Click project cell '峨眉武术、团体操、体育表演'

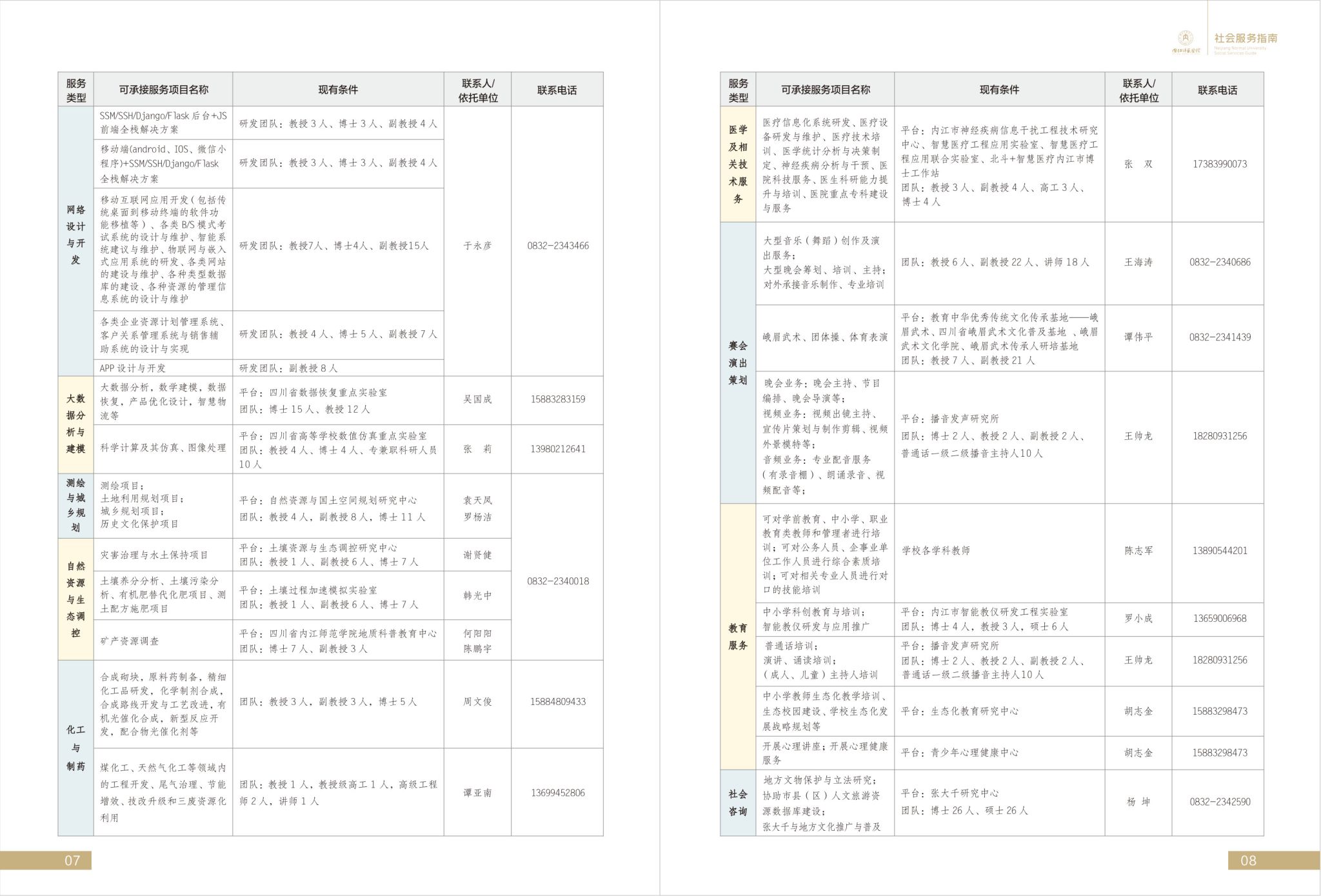coord(825,337)
